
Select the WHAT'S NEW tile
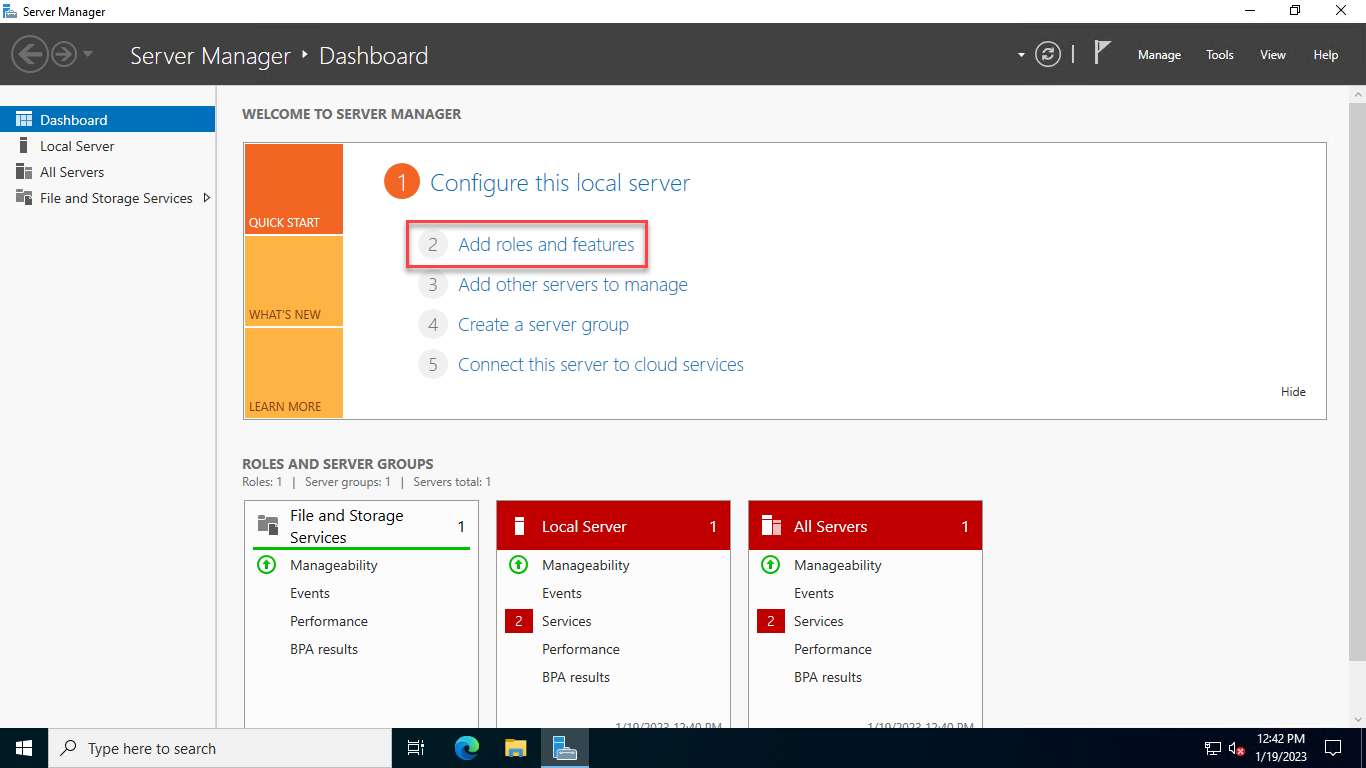[x=294, y=281]
